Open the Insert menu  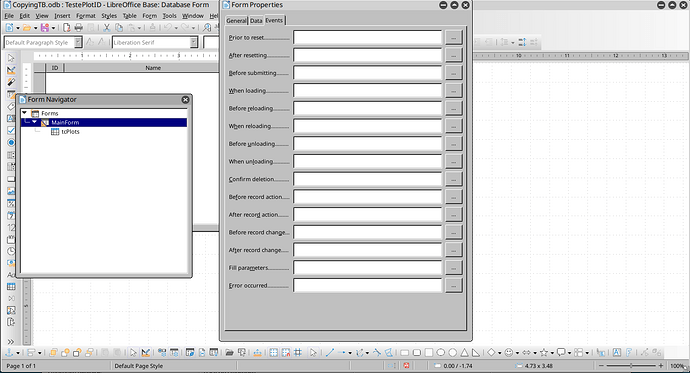[62, 16]
